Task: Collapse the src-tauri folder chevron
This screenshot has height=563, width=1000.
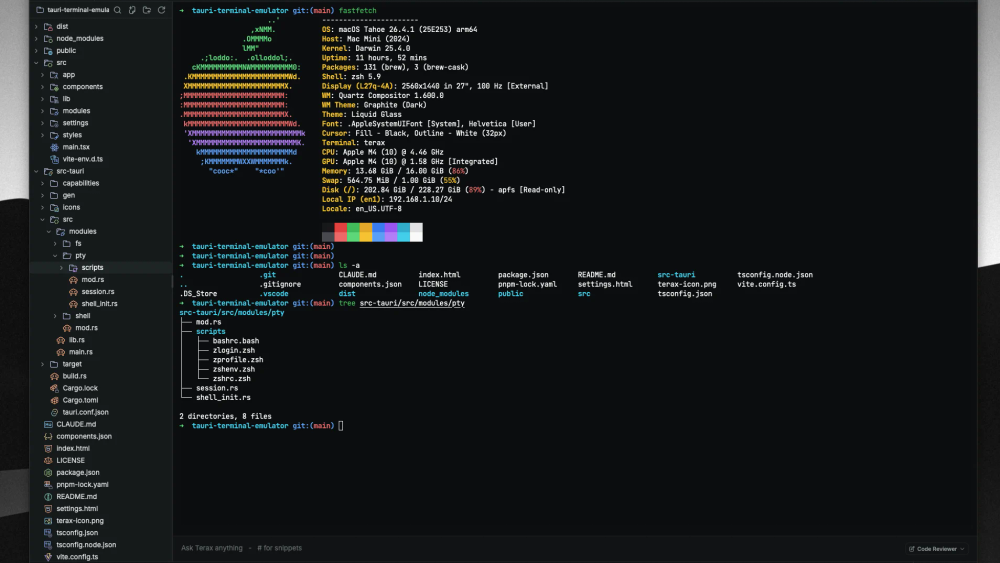Action: [36, 172]
